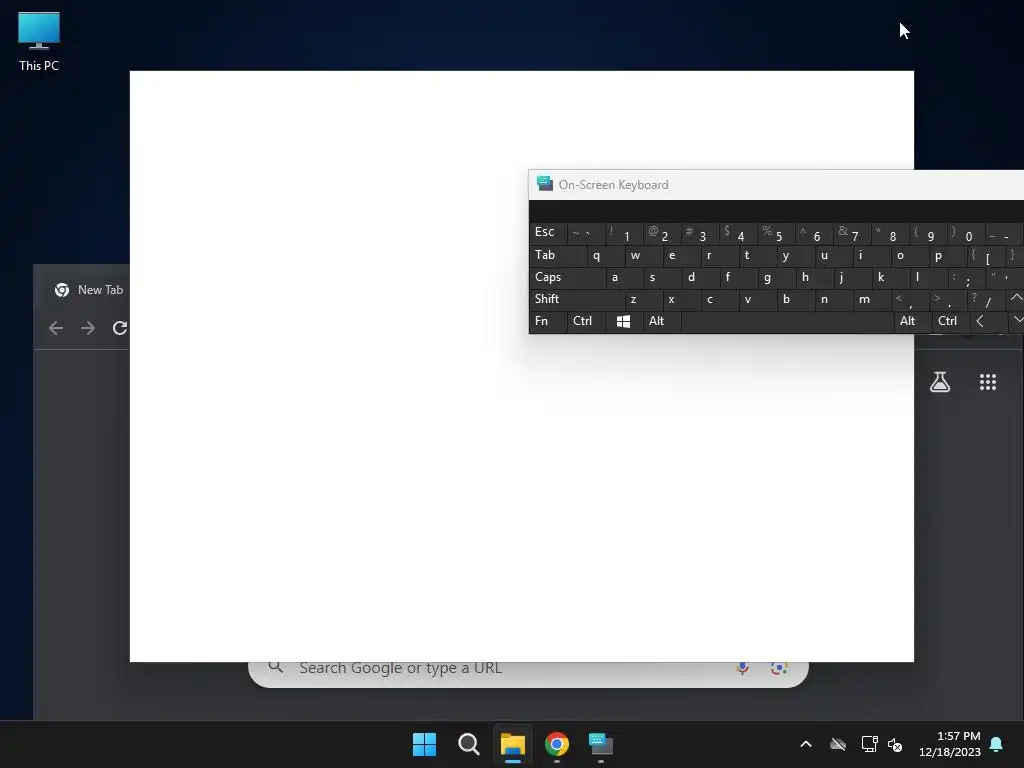Tap the comma key on On-Screen Keyboard
1024x768 pixels.
click(x=909, y=299)
